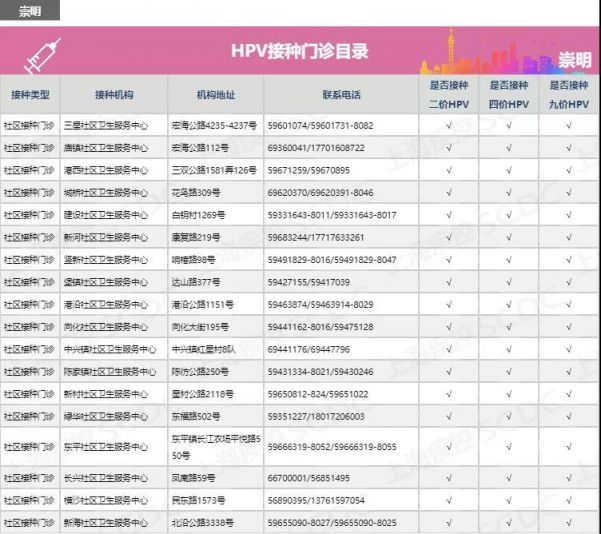Open 新河社区卫生服务中心 entry
The image size is (601, 534).
(106, 238)
